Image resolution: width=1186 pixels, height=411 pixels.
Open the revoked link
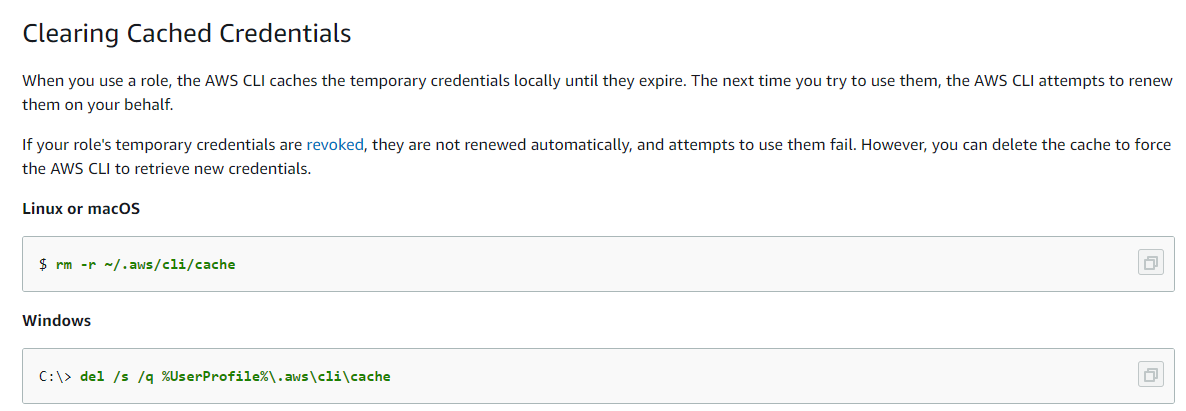click(335, 145)
